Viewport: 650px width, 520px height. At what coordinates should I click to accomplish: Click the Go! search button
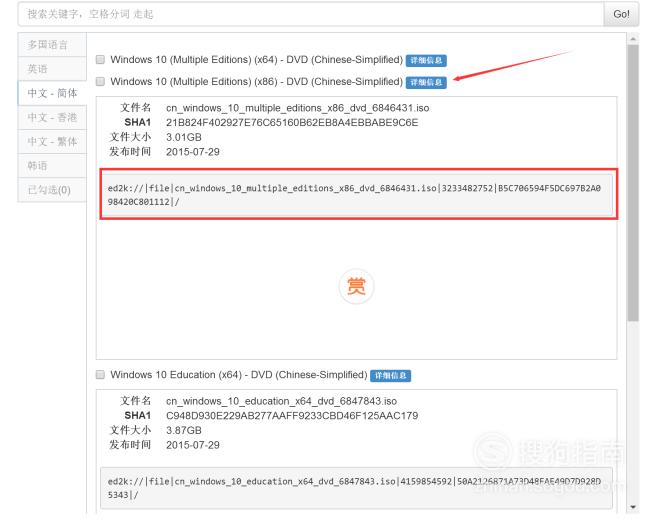coord(621,14)
